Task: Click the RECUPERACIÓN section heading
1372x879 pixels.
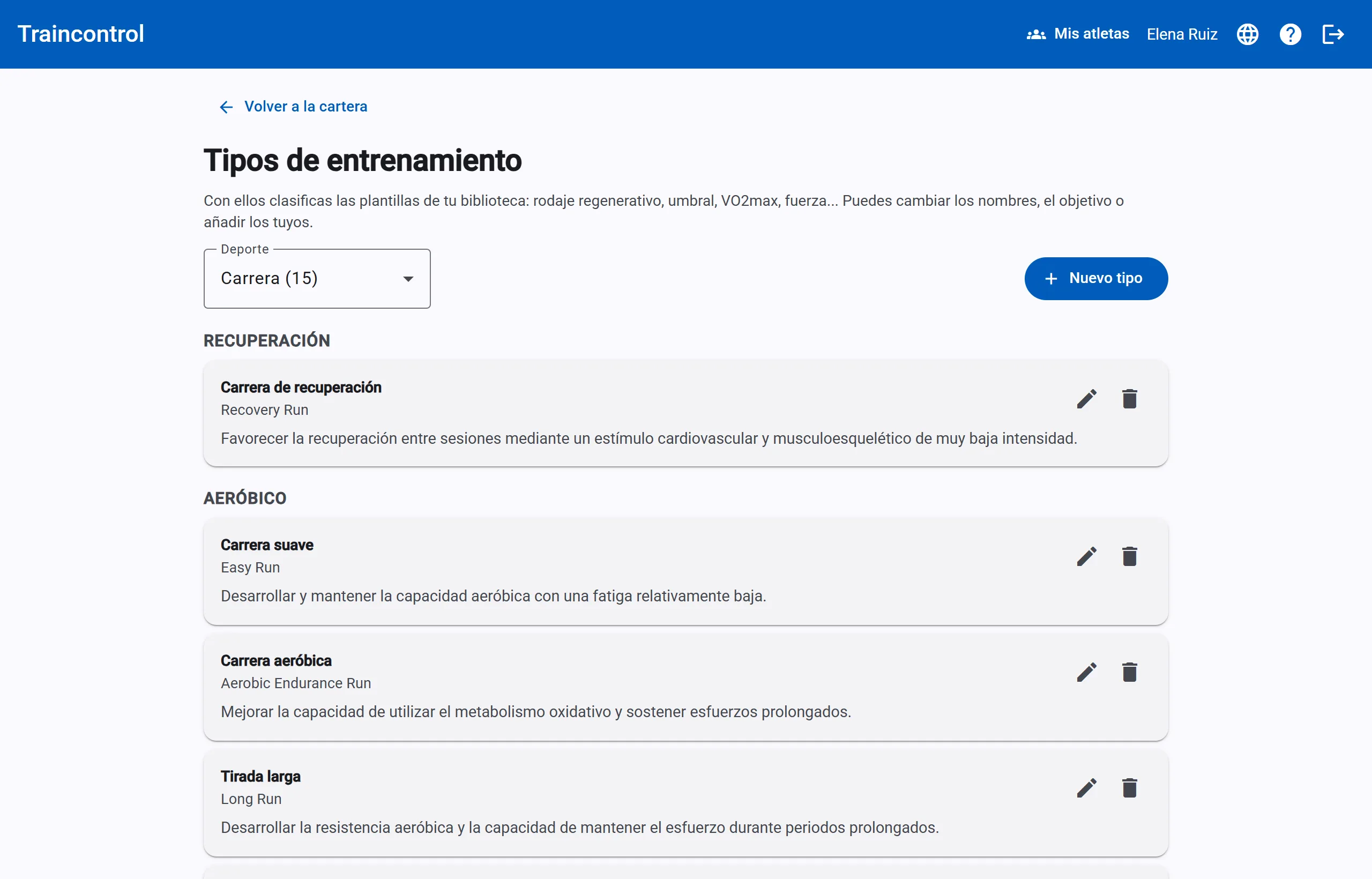Action: 266,341
